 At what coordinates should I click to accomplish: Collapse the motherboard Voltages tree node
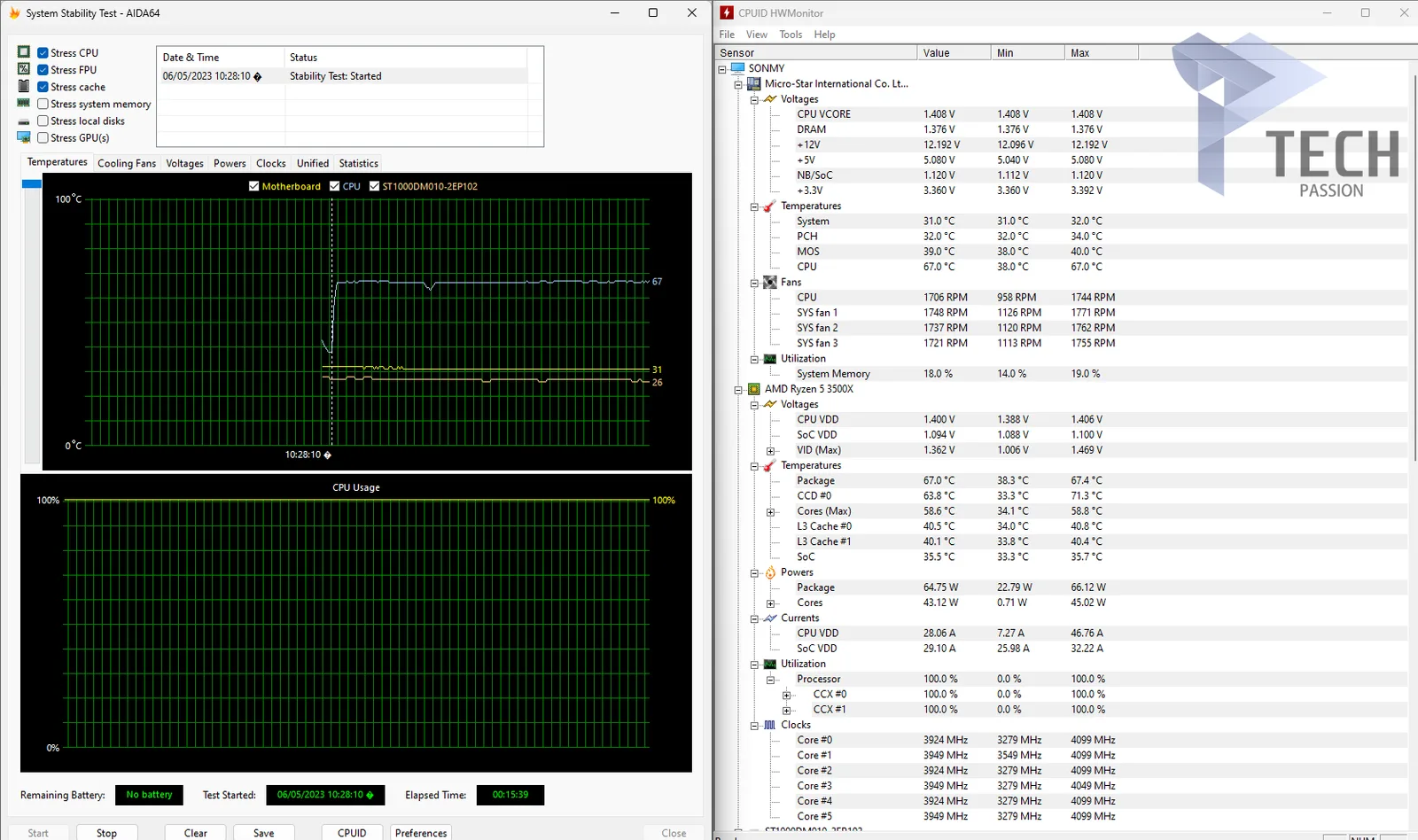click(754, 99)
